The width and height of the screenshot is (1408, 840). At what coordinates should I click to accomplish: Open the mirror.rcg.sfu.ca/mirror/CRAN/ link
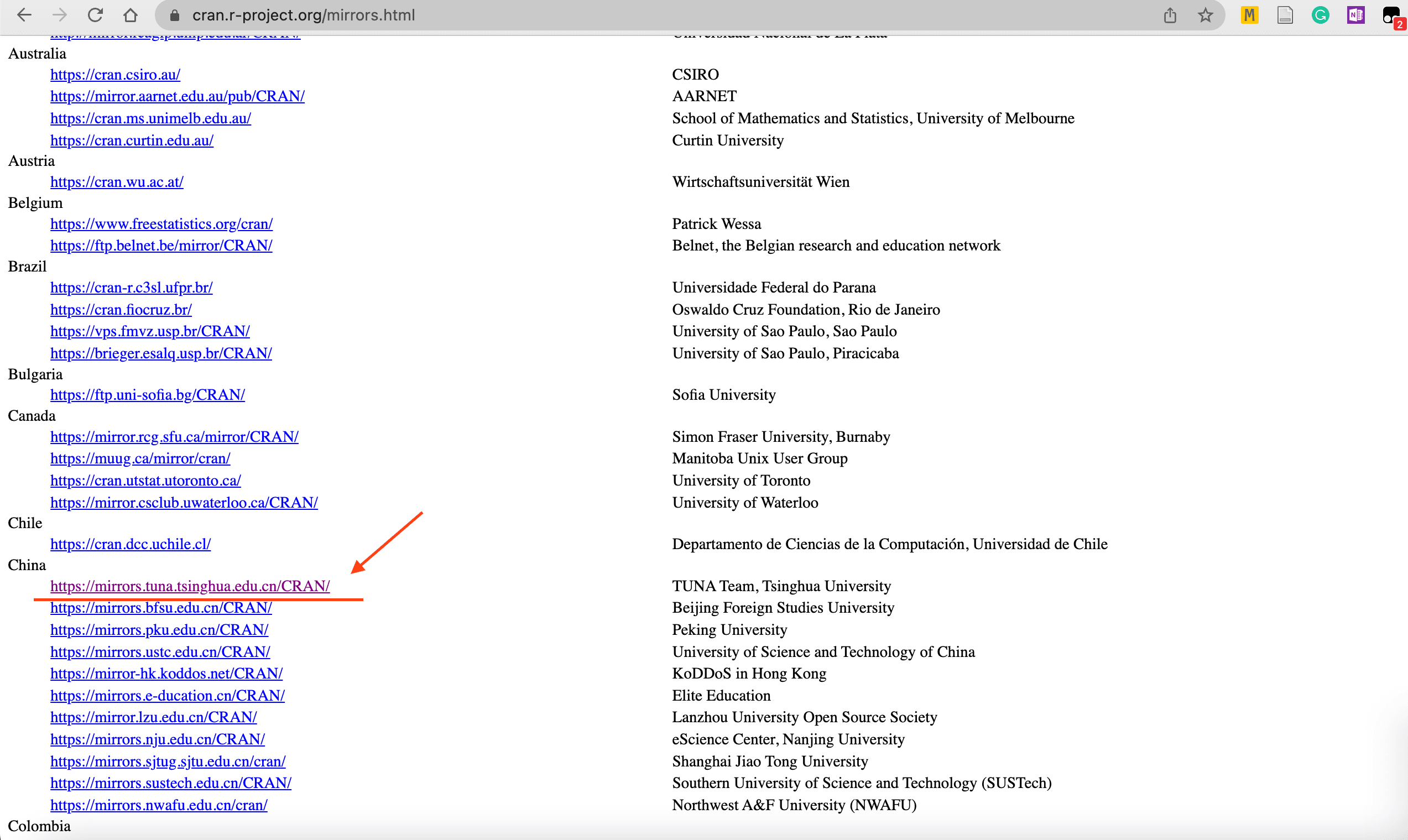(174, 437)
